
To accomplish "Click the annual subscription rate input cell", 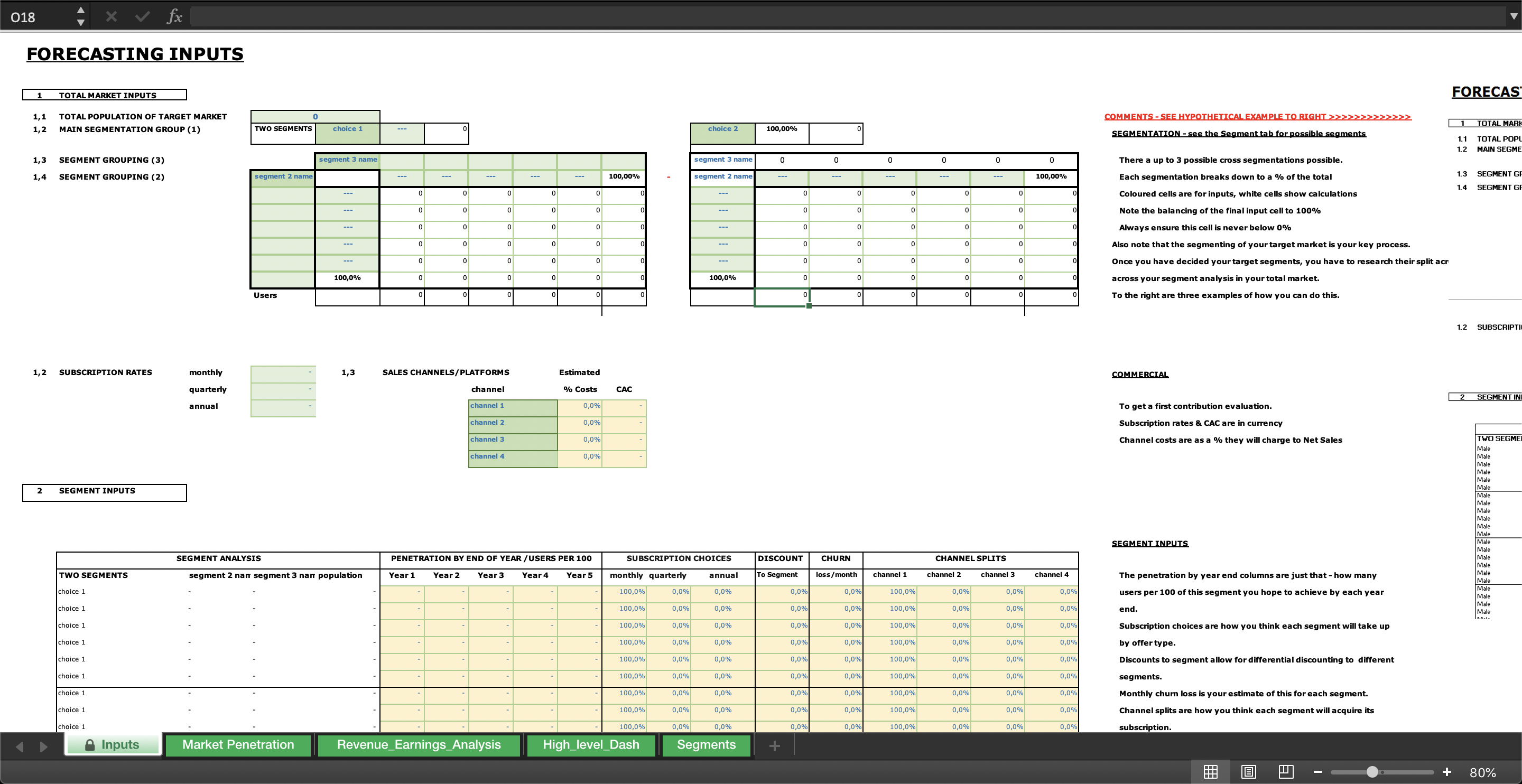I will pyautogui.click(x=283, y=407).
